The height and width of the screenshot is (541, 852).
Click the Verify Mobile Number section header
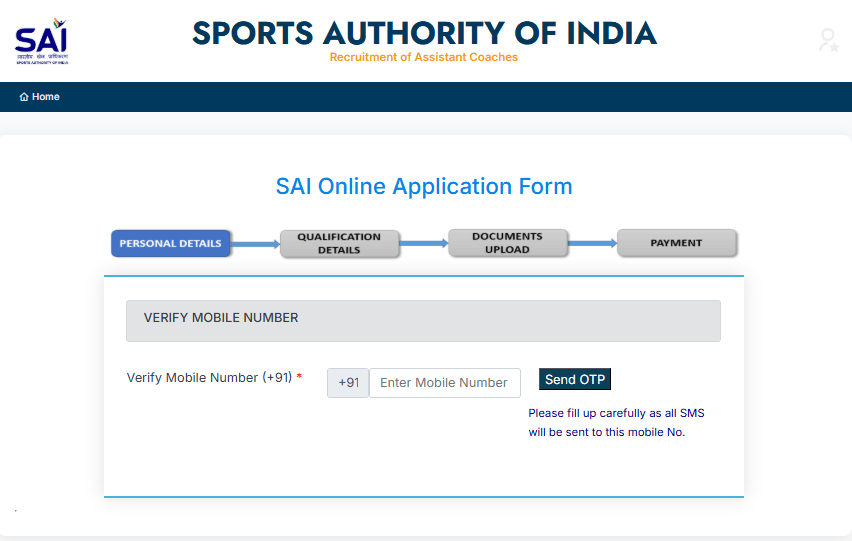[x=423, y=321]
